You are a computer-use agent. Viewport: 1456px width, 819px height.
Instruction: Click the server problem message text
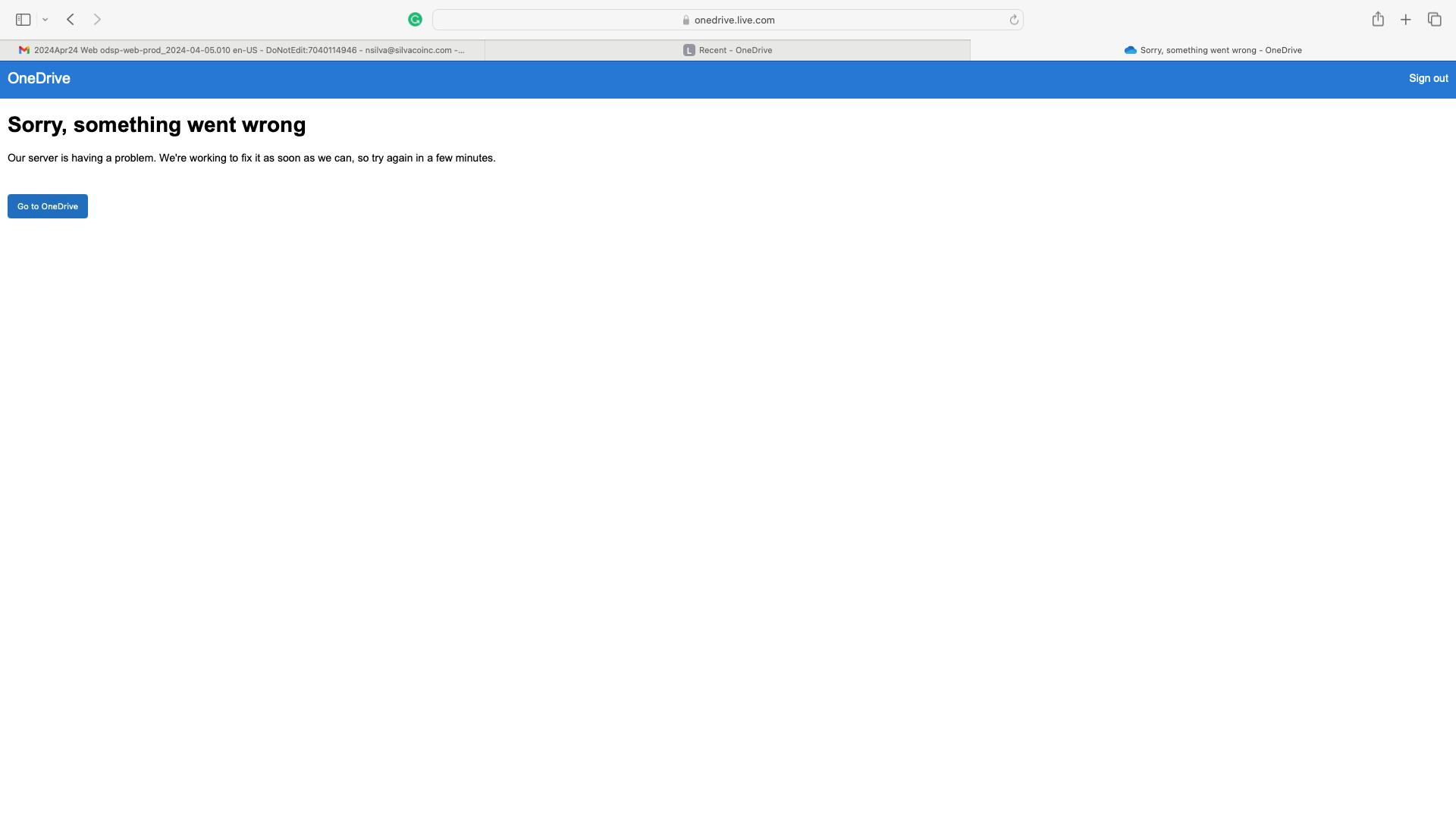click(251, 158)
